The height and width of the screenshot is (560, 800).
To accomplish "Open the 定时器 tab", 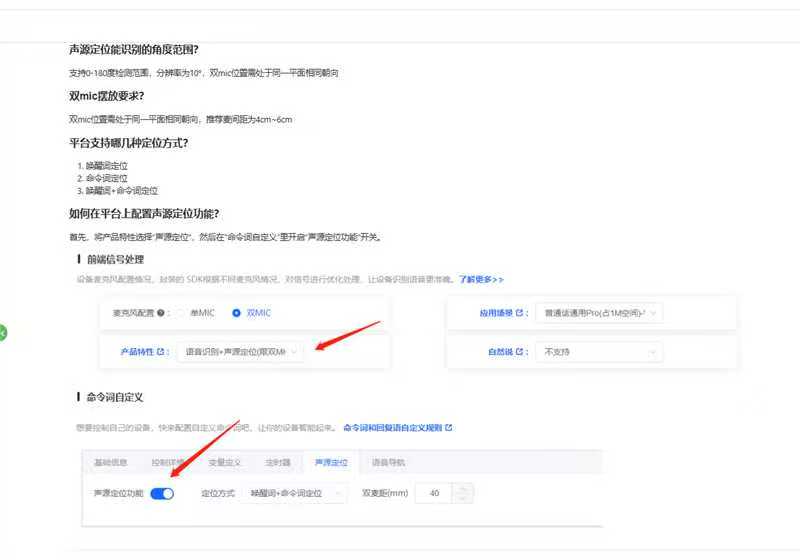I will coord(278,462).
